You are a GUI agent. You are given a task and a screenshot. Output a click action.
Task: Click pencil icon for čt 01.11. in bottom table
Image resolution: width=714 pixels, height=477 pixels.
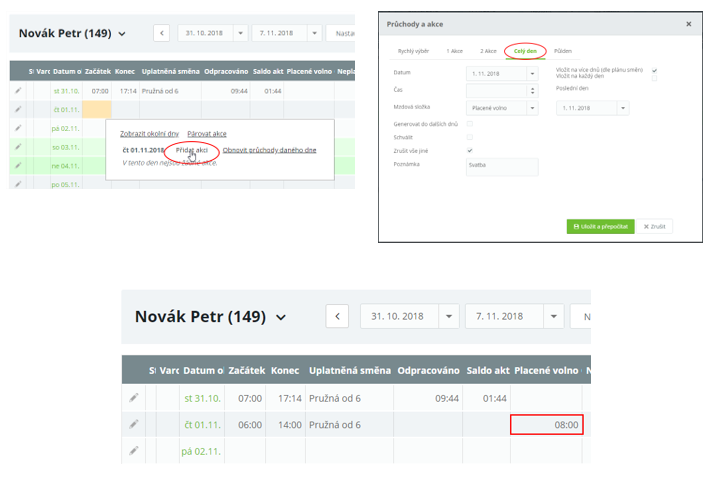[134, 424]
